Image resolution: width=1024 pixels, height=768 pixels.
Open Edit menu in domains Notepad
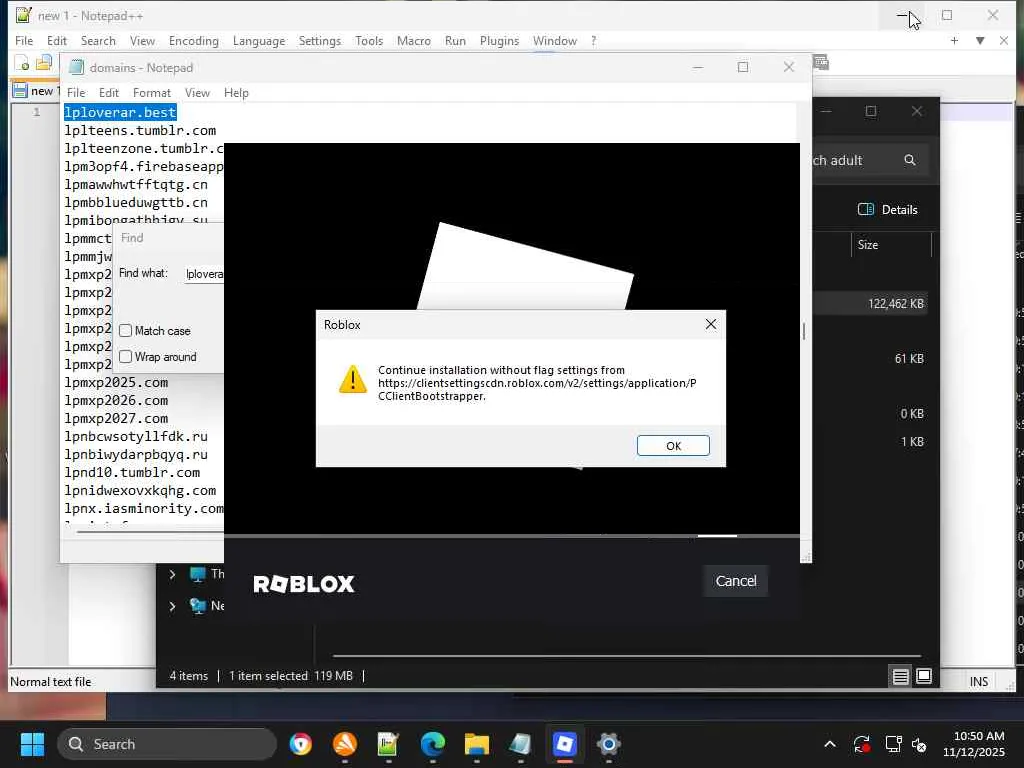coord(108,93)
